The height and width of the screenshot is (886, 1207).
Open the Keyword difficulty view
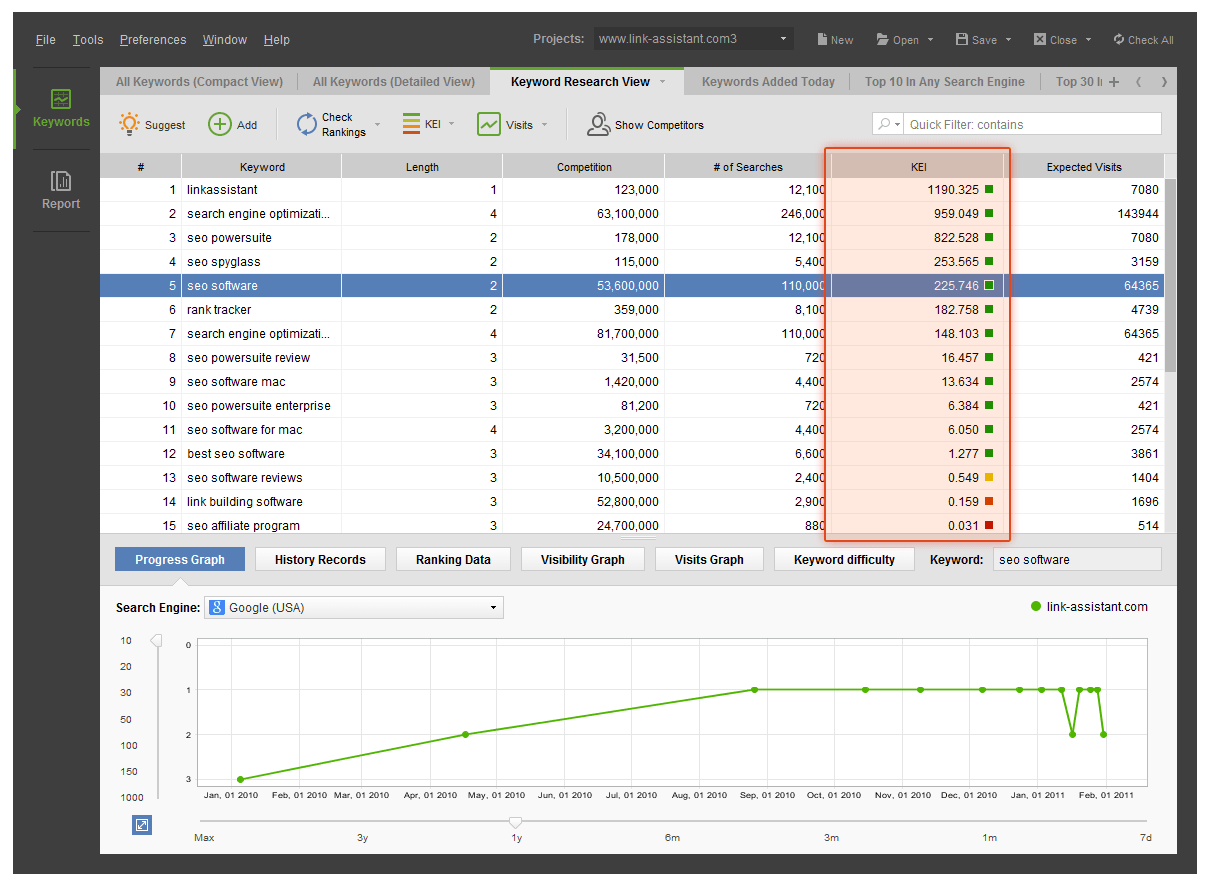[844, 559]
